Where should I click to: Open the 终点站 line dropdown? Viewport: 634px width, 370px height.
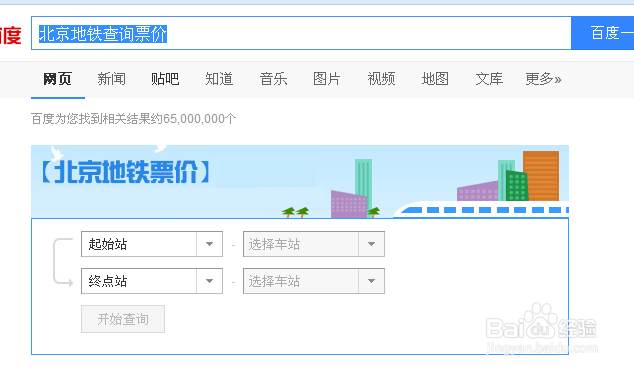(x=152, y=281)
